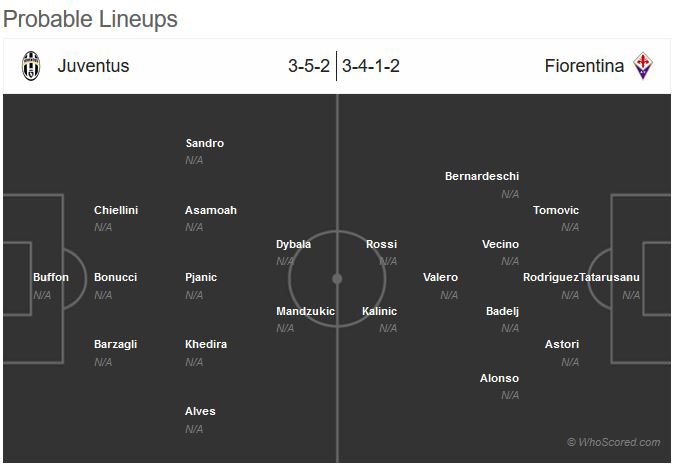This screenshot has width=674, height=464.
Task: Select Pjanic in midfield
Action: pyautogui.click(x=201, y=277)
